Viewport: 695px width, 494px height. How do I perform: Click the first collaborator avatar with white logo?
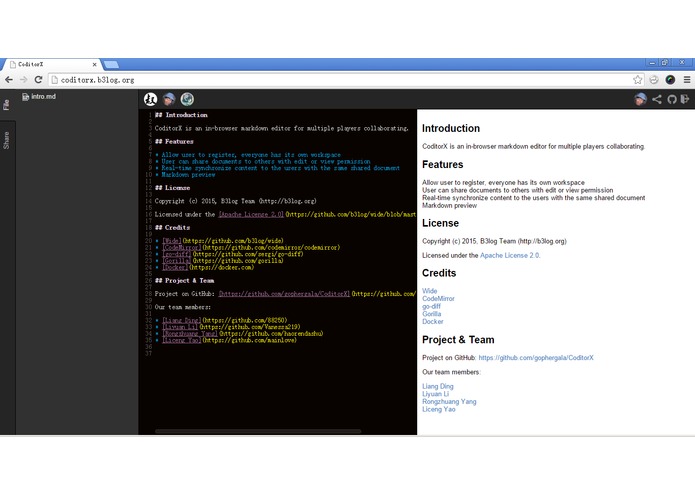click(x=151, y=99)
